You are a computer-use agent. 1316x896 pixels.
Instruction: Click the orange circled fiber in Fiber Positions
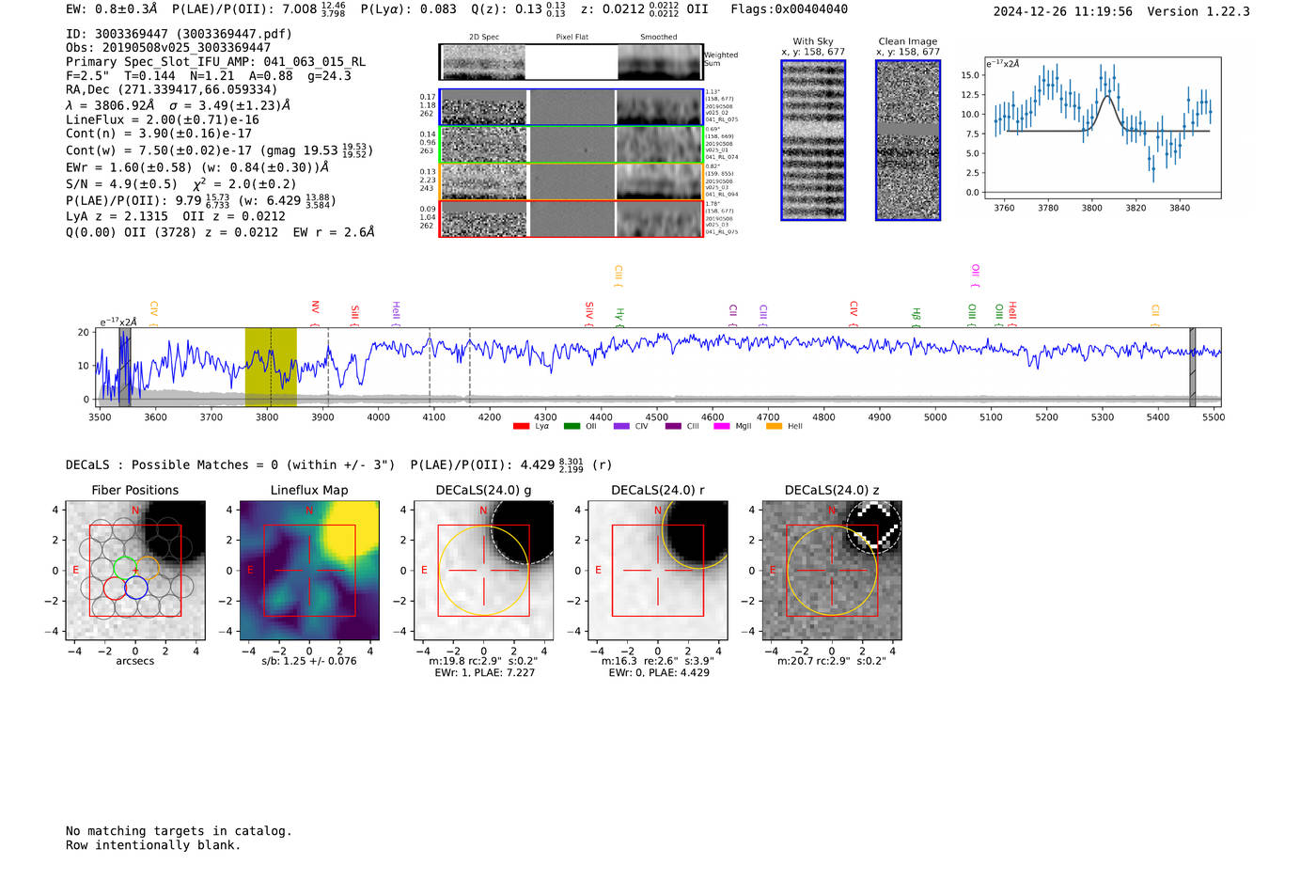148,567
